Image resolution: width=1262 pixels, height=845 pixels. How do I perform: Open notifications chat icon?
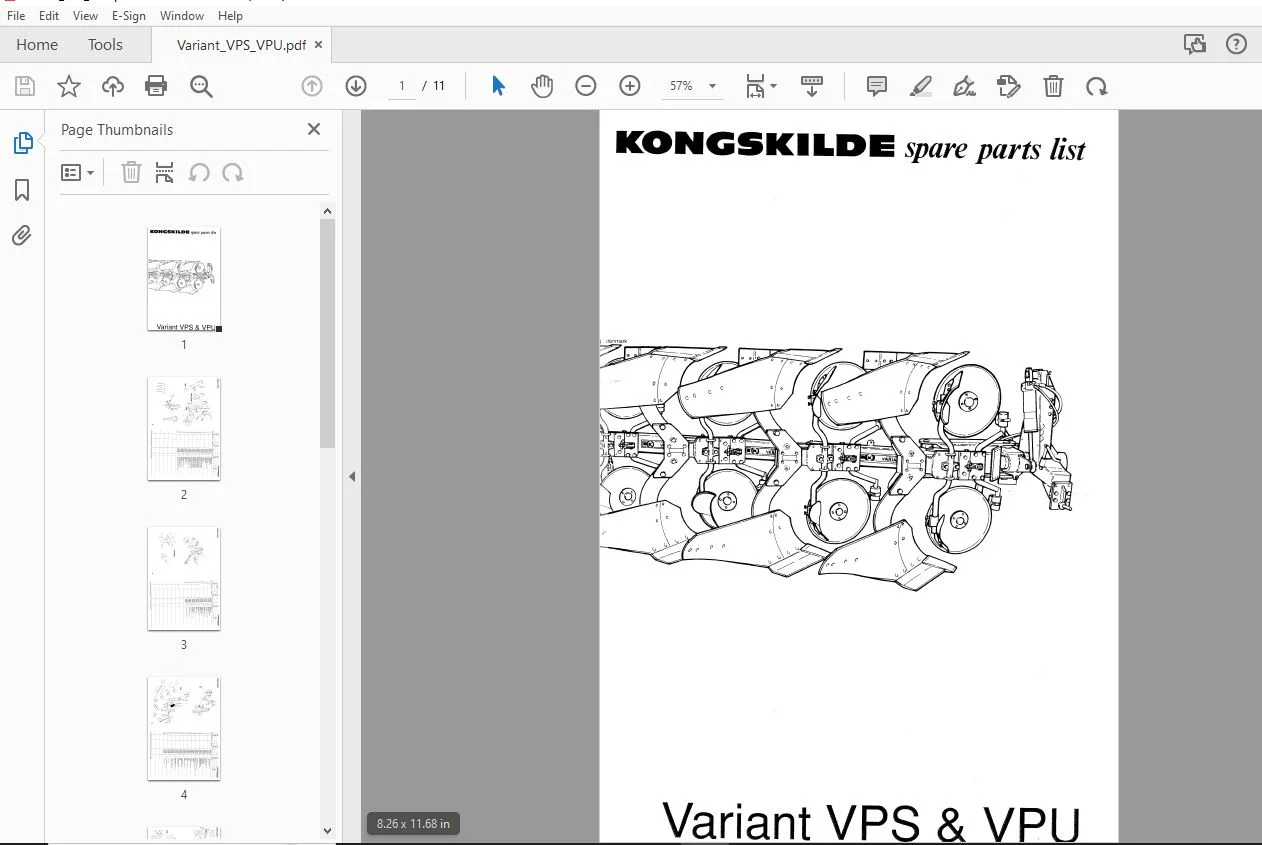(x=1194, y=44)
